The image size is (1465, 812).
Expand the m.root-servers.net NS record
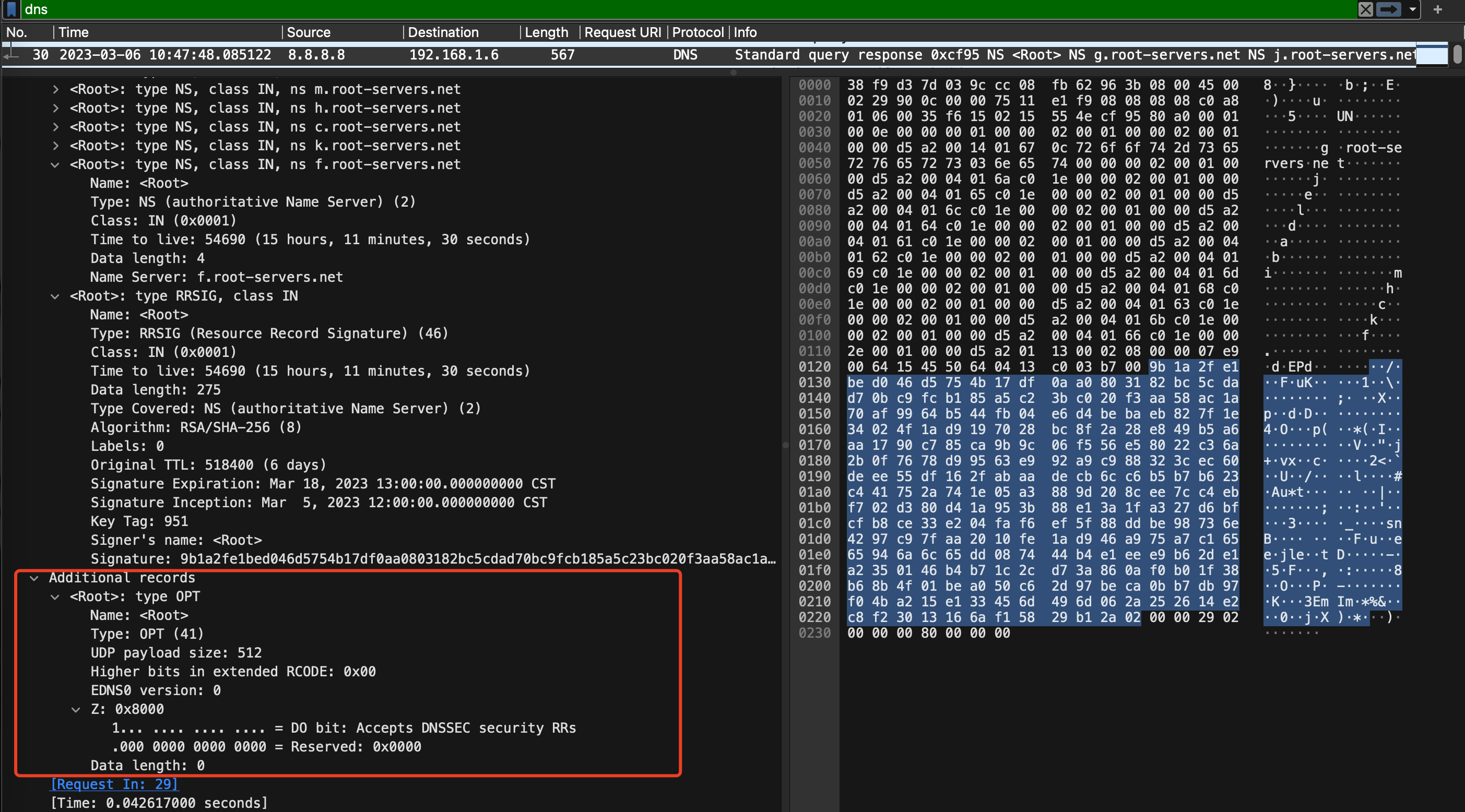click(x=55, y=89)
